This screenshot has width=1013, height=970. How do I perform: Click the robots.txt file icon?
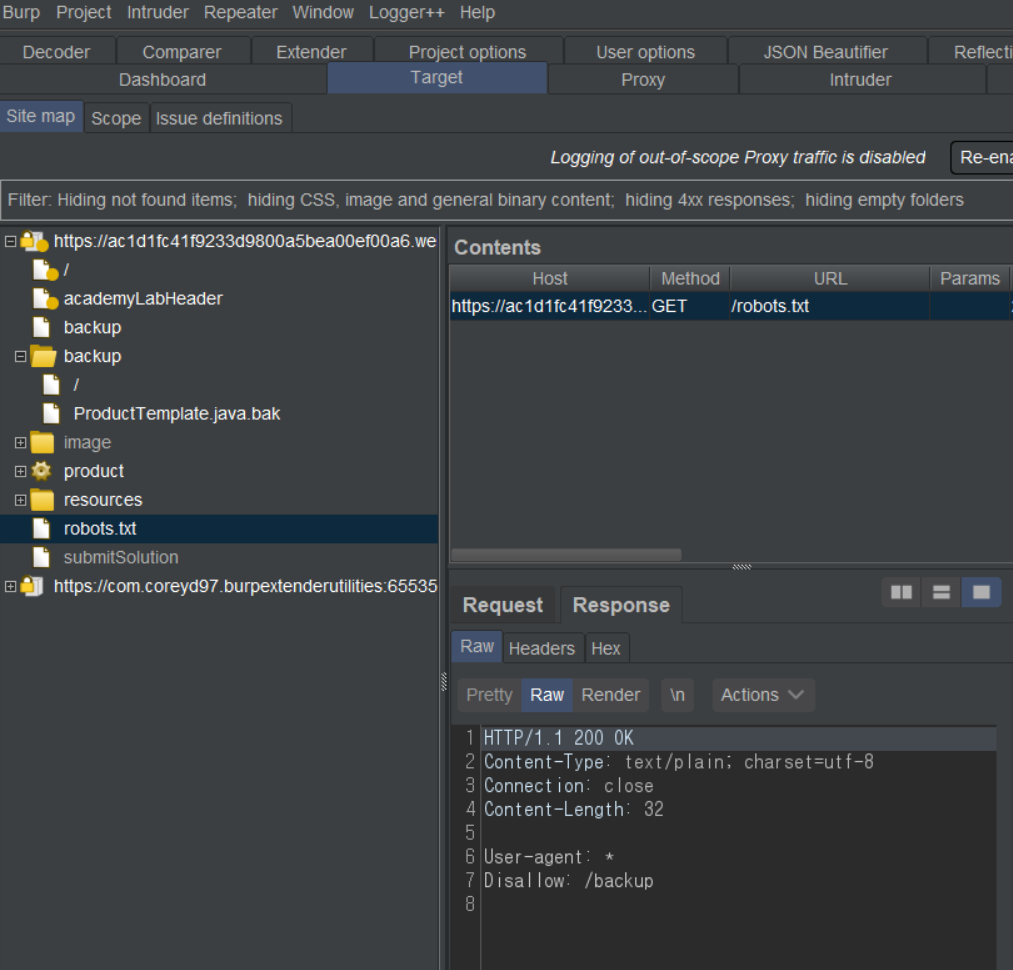coord(41,528)
